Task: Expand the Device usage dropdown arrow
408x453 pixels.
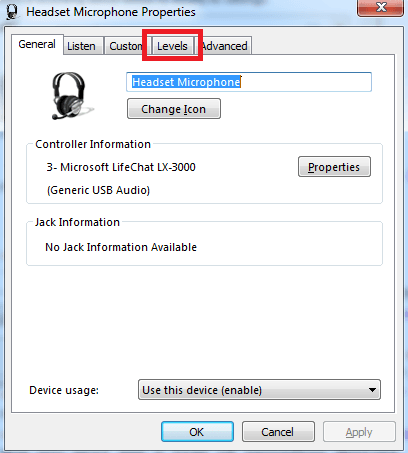Action: point(372,390)
